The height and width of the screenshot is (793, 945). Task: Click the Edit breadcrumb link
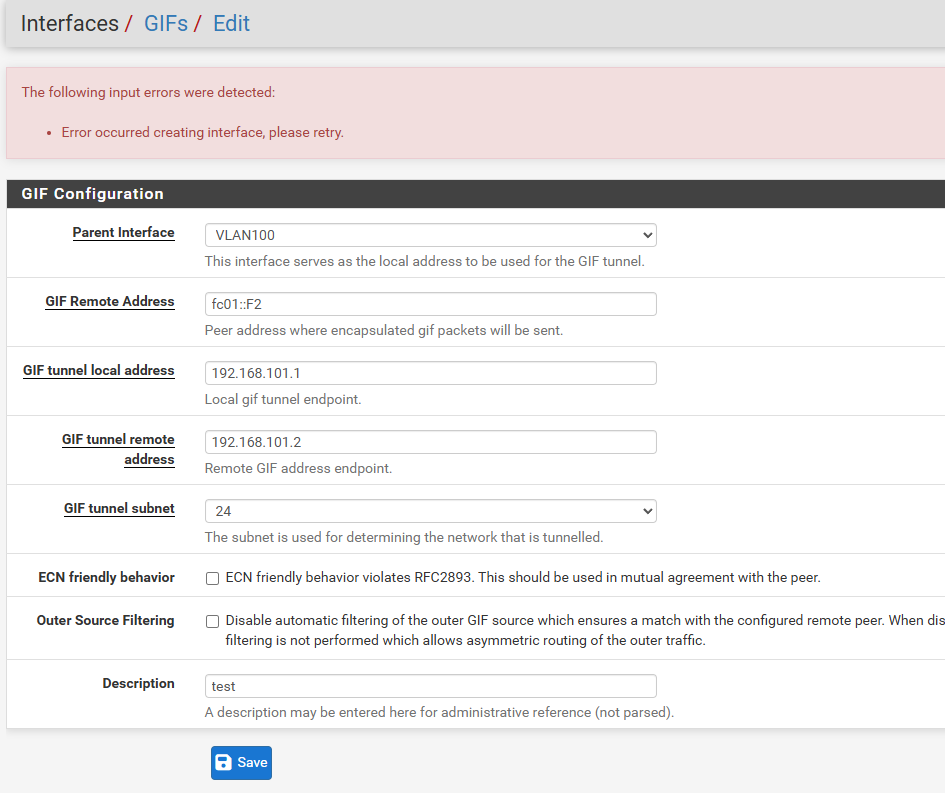231,23
